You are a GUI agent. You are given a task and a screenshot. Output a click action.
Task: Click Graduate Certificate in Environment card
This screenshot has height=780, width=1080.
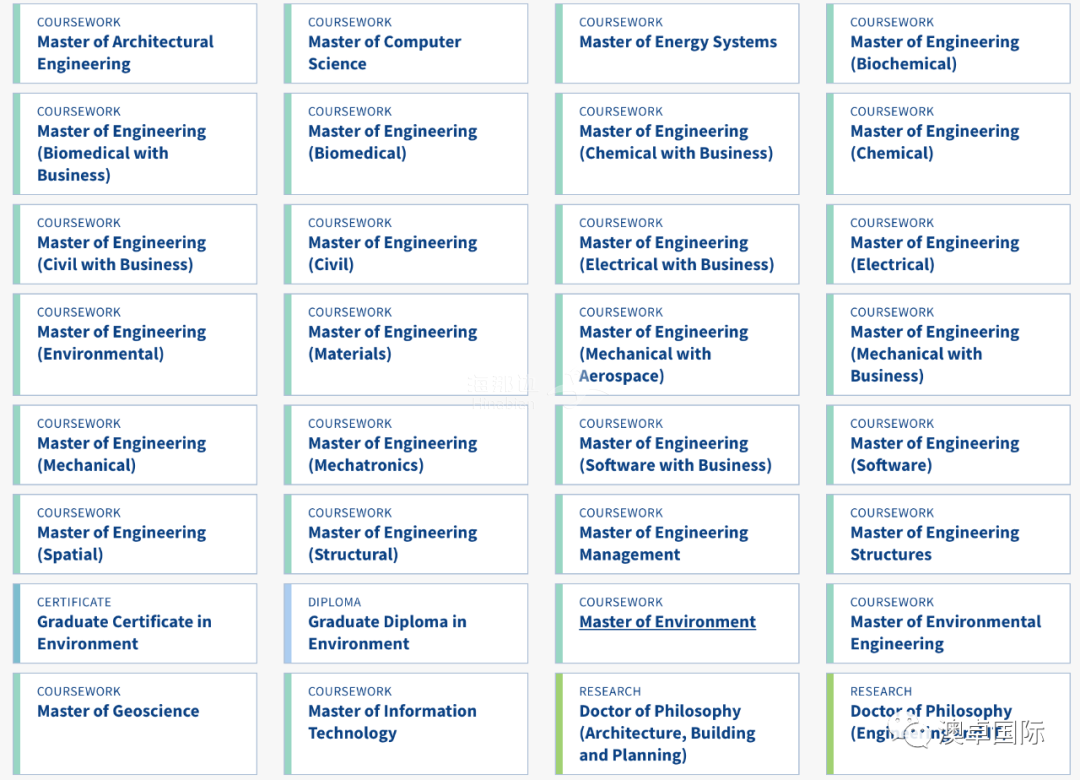point(135,624)
